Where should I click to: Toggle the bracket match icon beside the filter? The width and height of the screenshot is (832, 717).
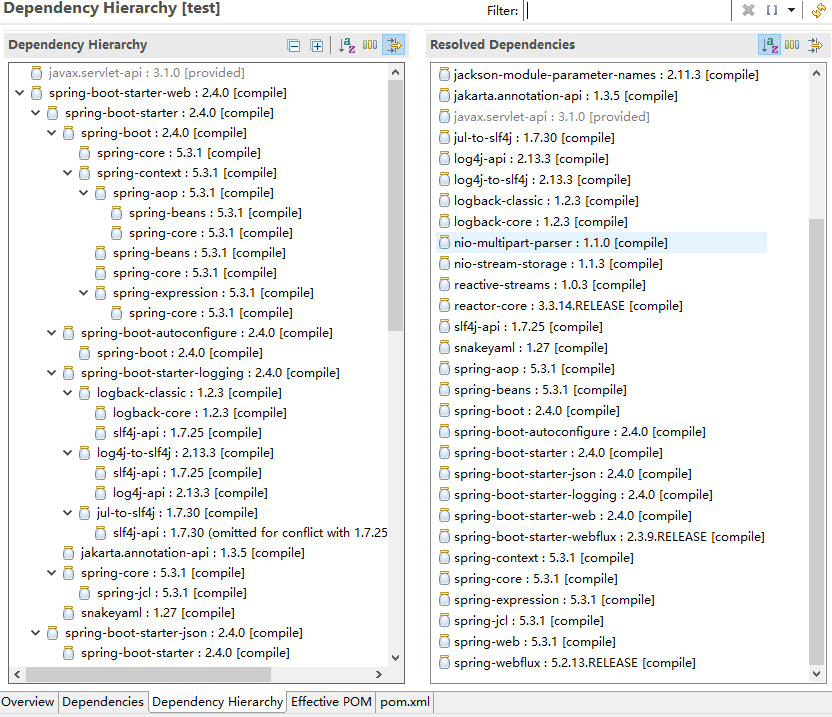point(772,10)
